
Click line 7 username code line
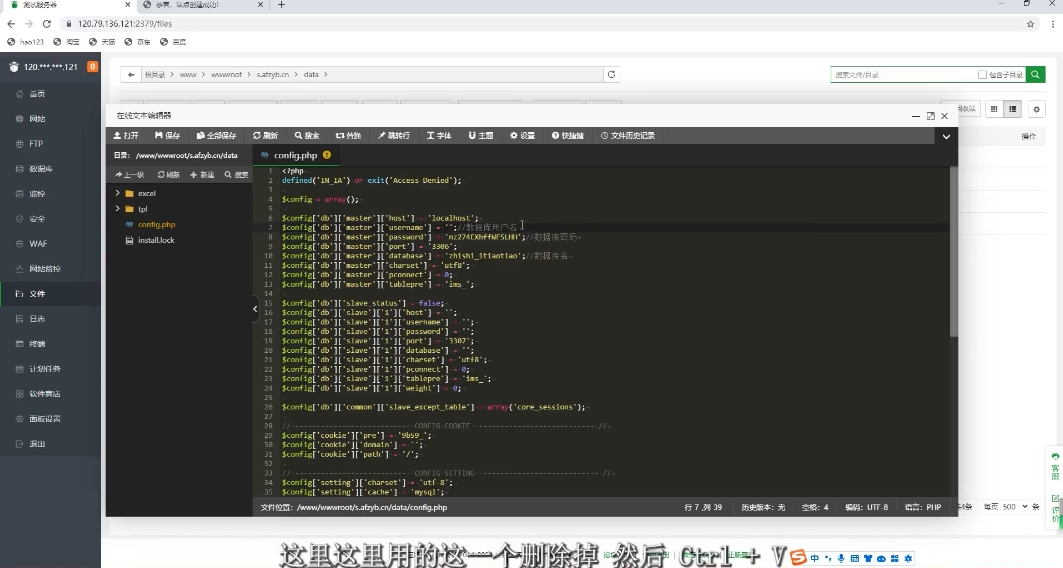tap(399, 228)
